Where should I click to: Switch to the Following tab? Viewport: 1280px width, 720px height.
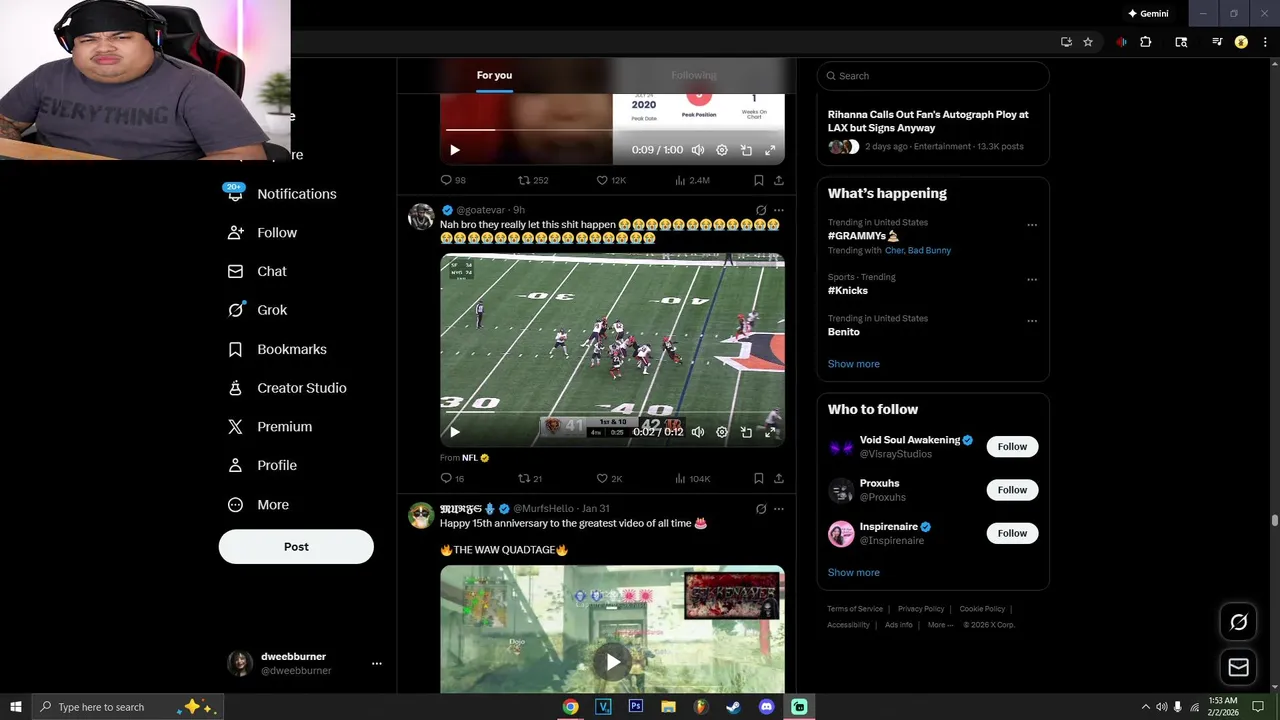(694, 75)
